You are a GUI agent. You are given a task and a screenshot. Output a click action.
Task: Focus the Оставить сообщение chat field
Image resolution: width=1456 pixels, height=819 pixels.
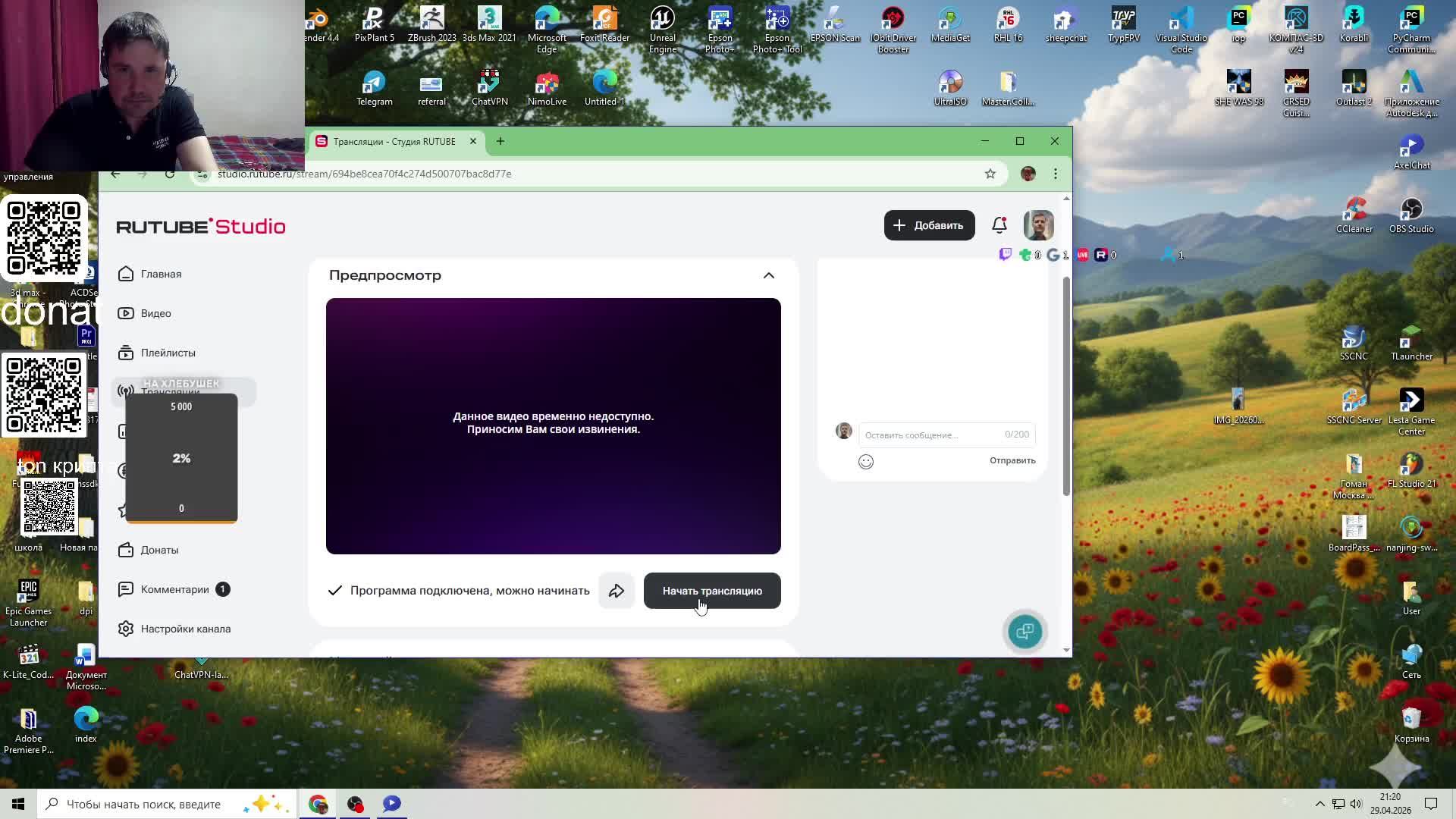(x=931, y=435)
